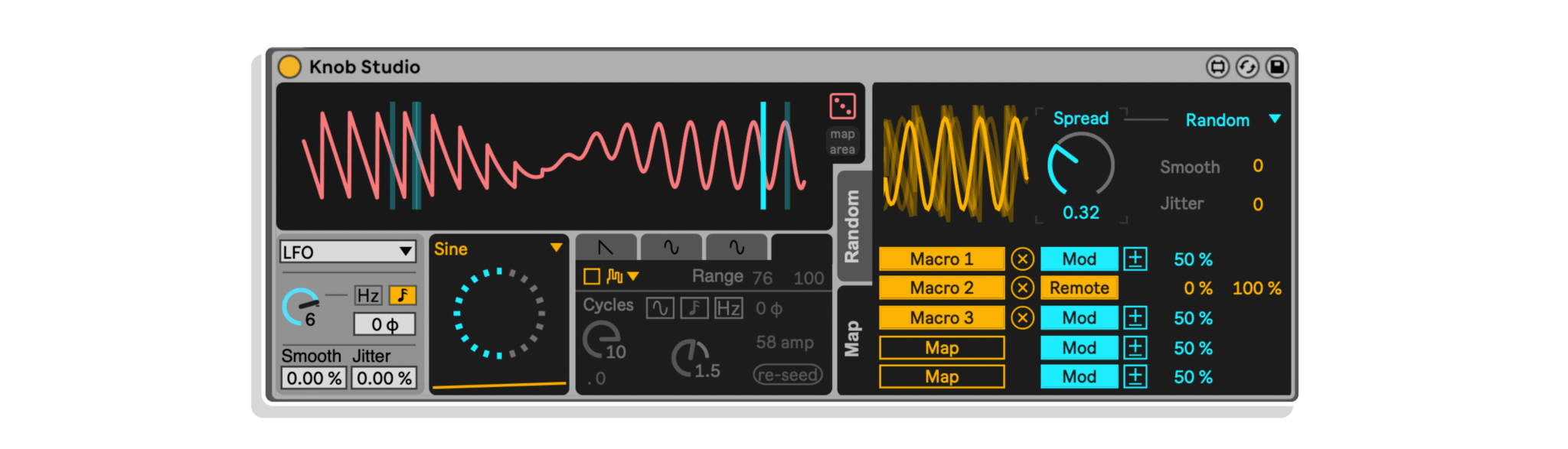The width and height of the screenshot is (1568, 449).
Task: Remove the Macro 3 mapping with X icon
Action: click(x=1022, y=317)
